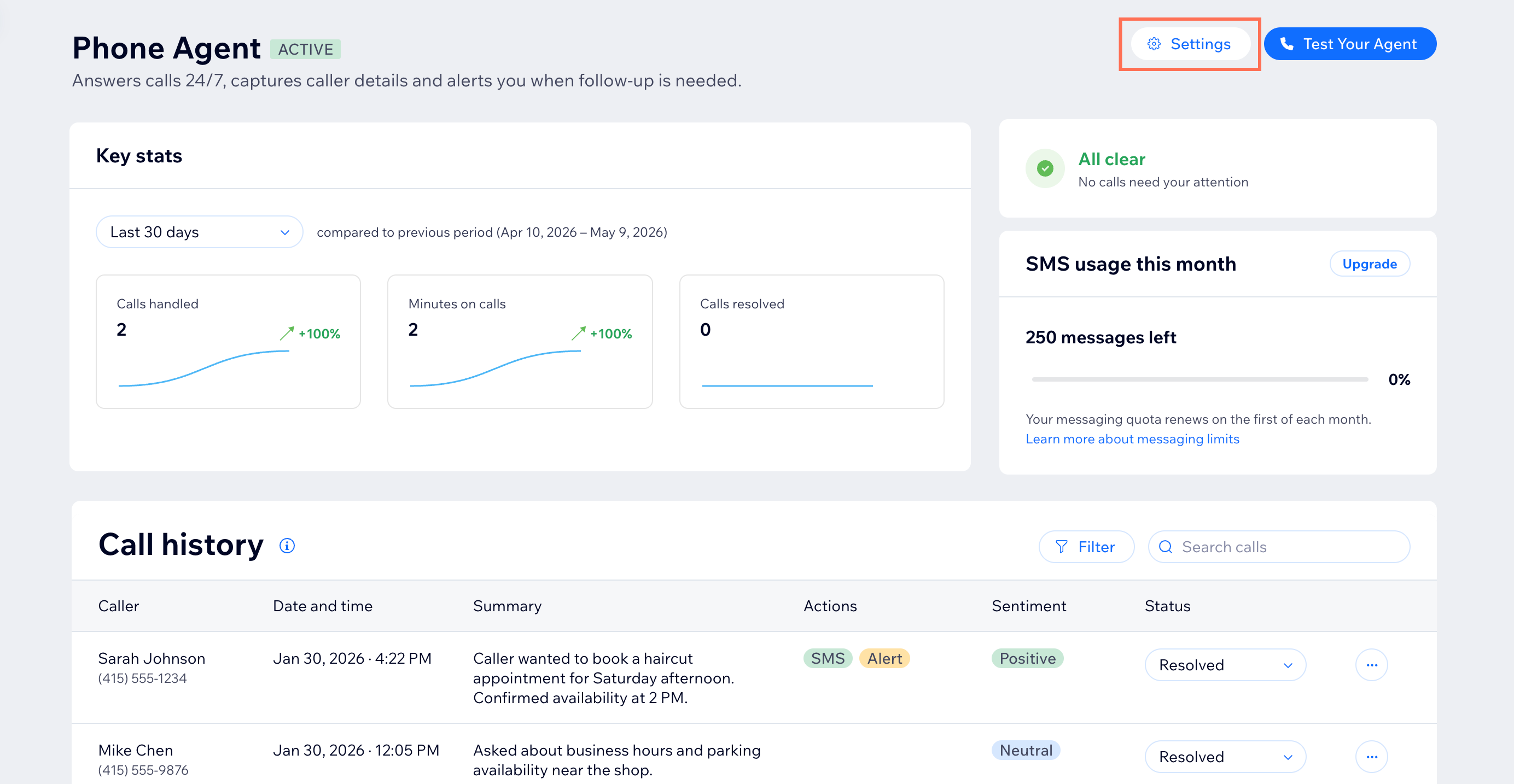
Task: Open the Filter button in Call history
Action: click(x=1086, y=547)
